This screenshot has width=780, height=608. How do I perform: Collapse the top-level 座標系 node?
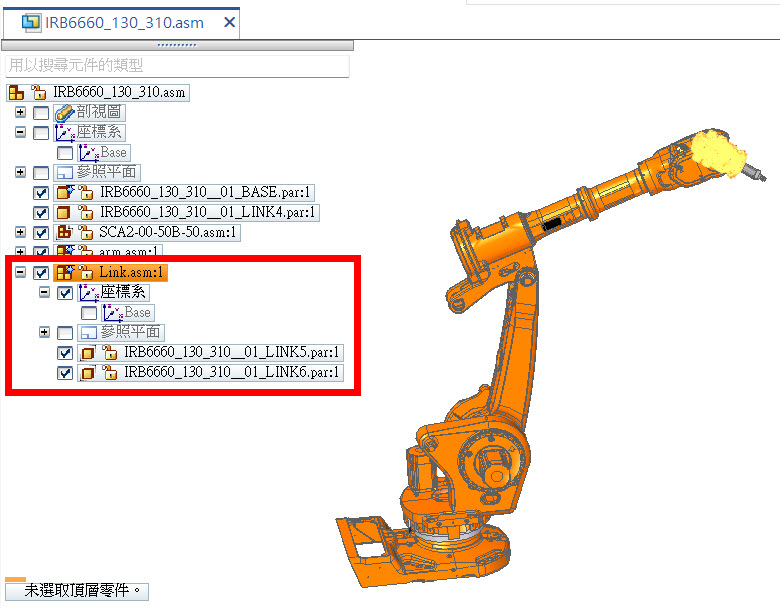[20, 132]
